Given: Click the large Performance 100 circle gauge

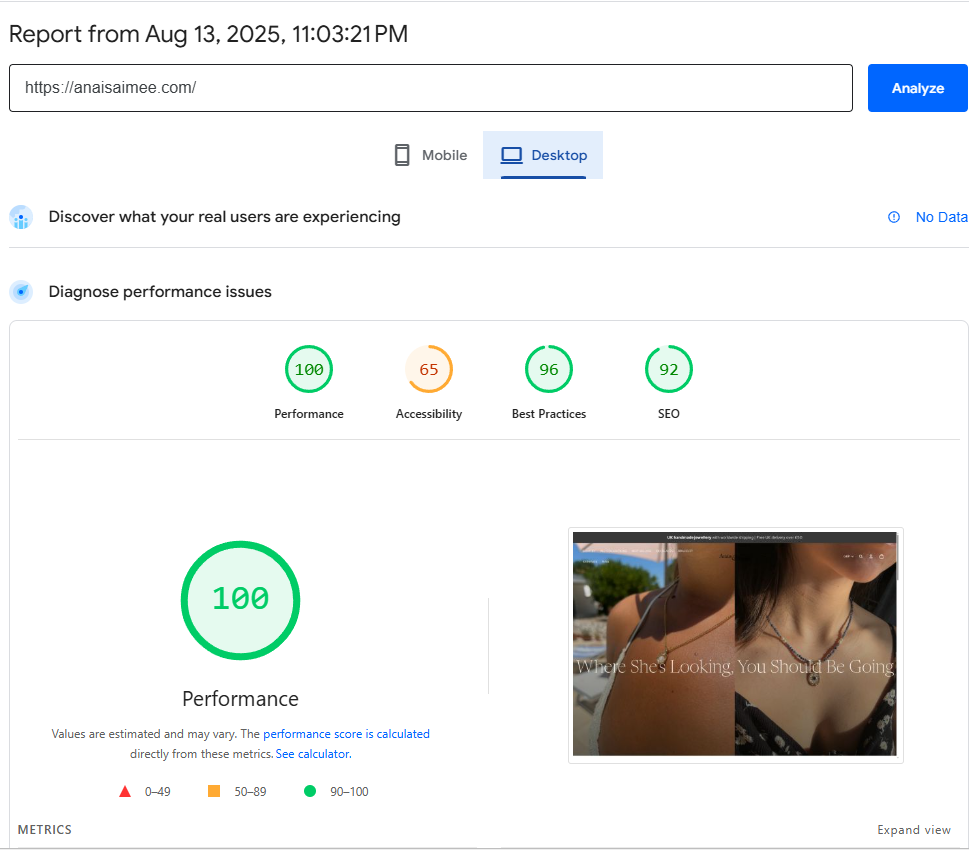Looking at the screenshot, I should [x=240, y=600].
